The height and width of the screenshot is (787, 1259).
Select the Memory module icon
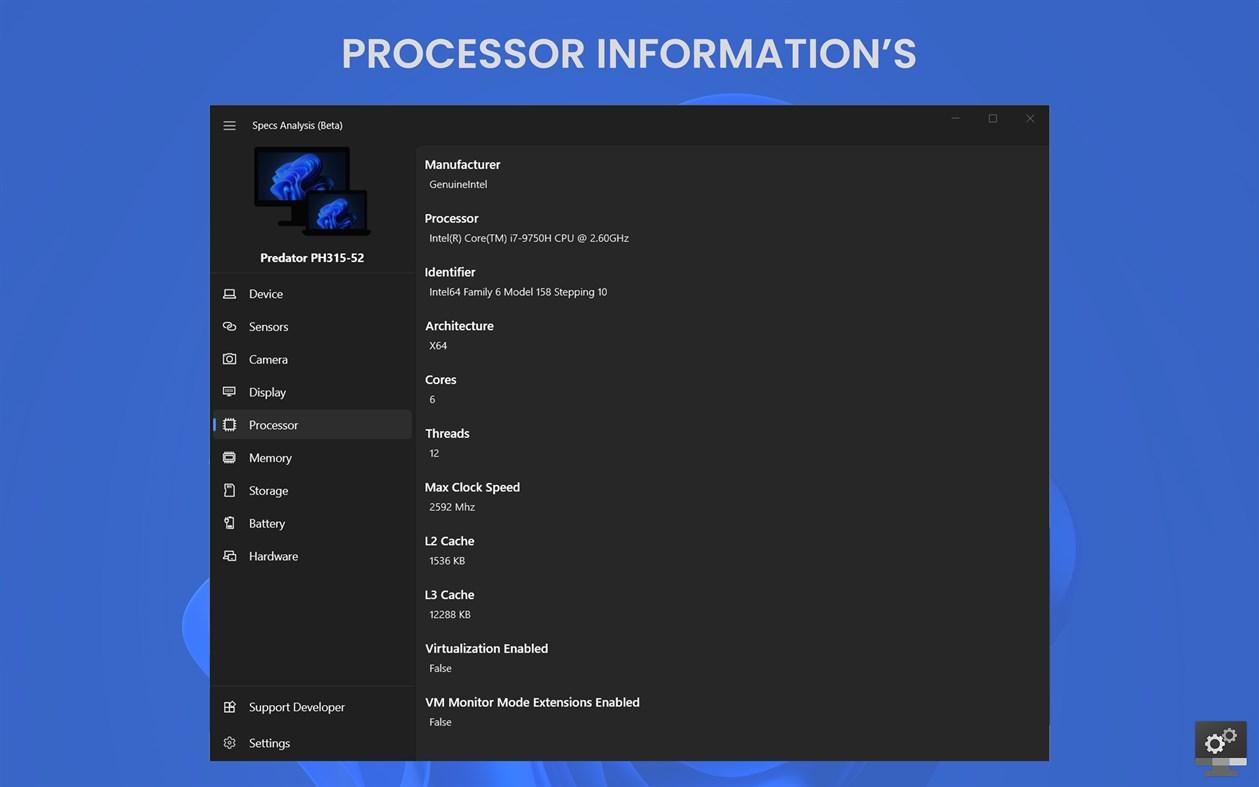click(231, 457)
